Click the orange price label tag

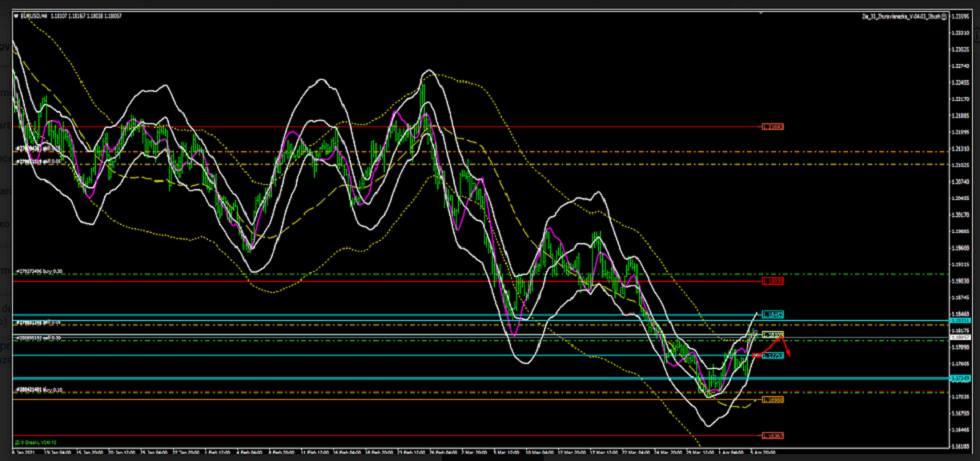coord(772,399)
